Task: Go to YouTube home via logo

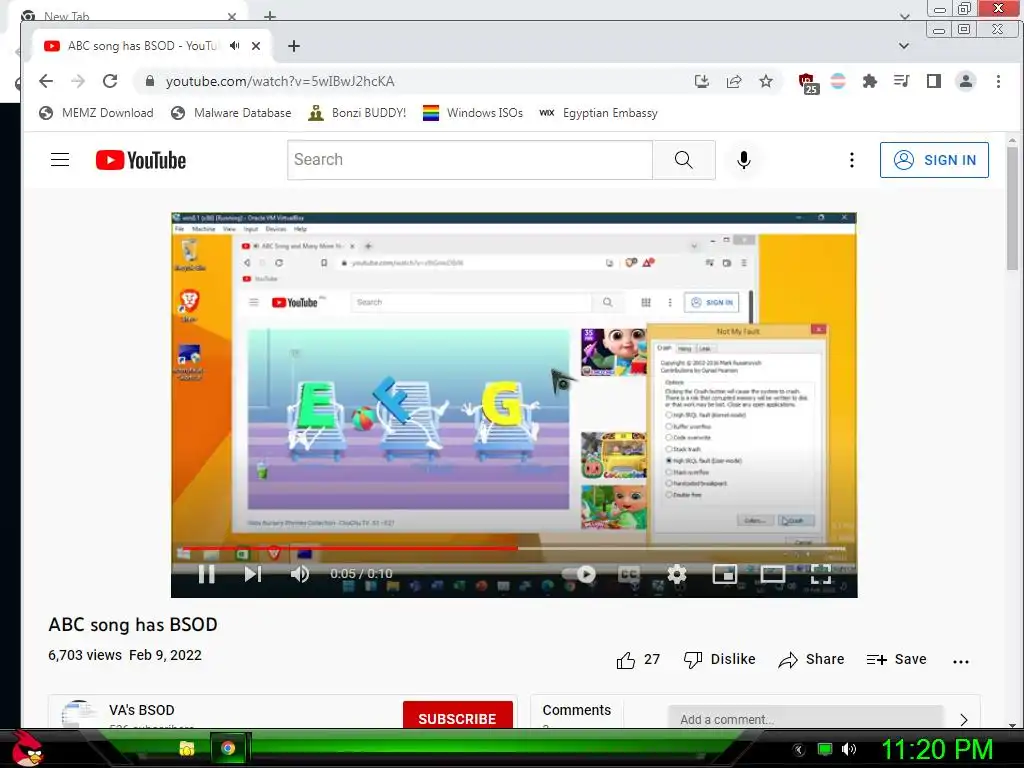Action: (x=141, y=160)
